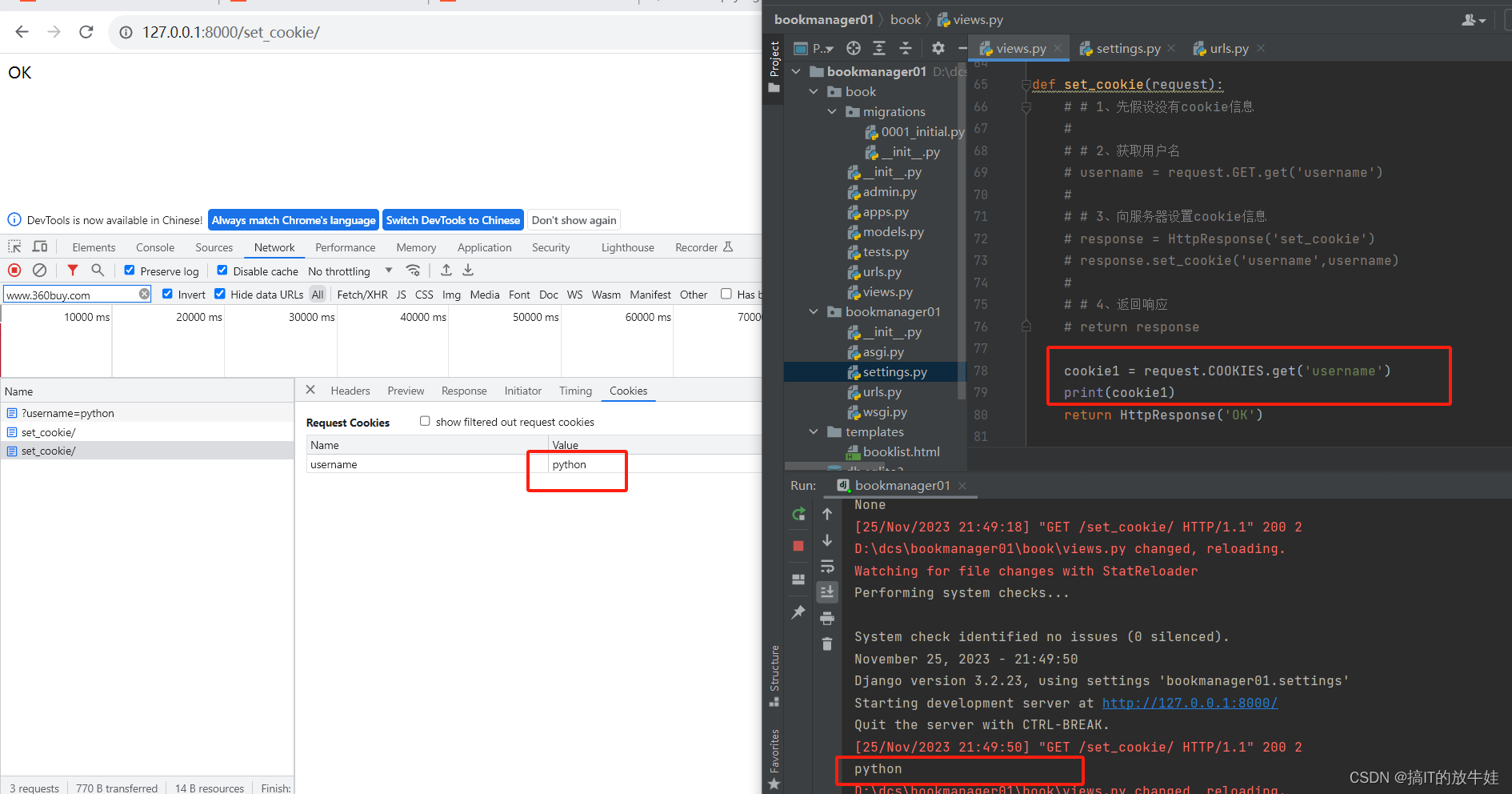Click the PyCharm locate file target icon
1512x794 pixels.
(x=854, y=48)
